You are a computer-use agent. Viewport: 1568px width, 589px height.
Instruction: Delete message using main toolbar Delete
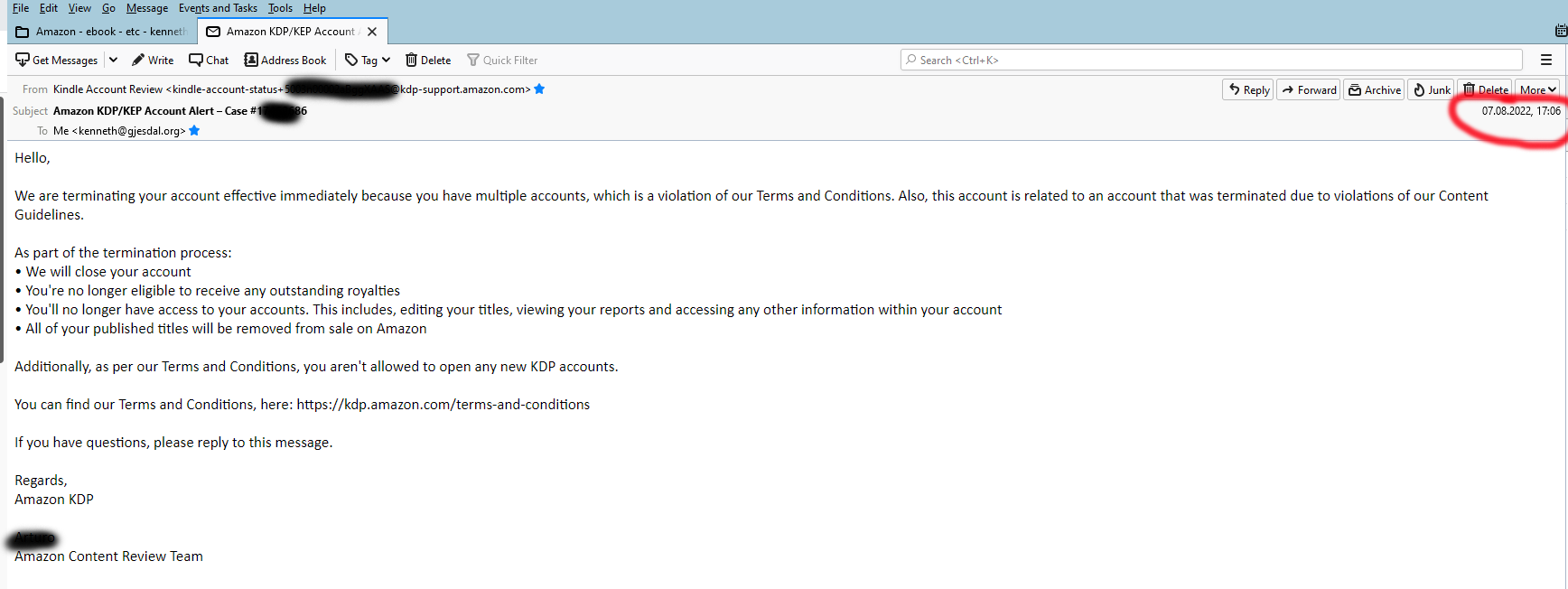[x=428, y=61]
